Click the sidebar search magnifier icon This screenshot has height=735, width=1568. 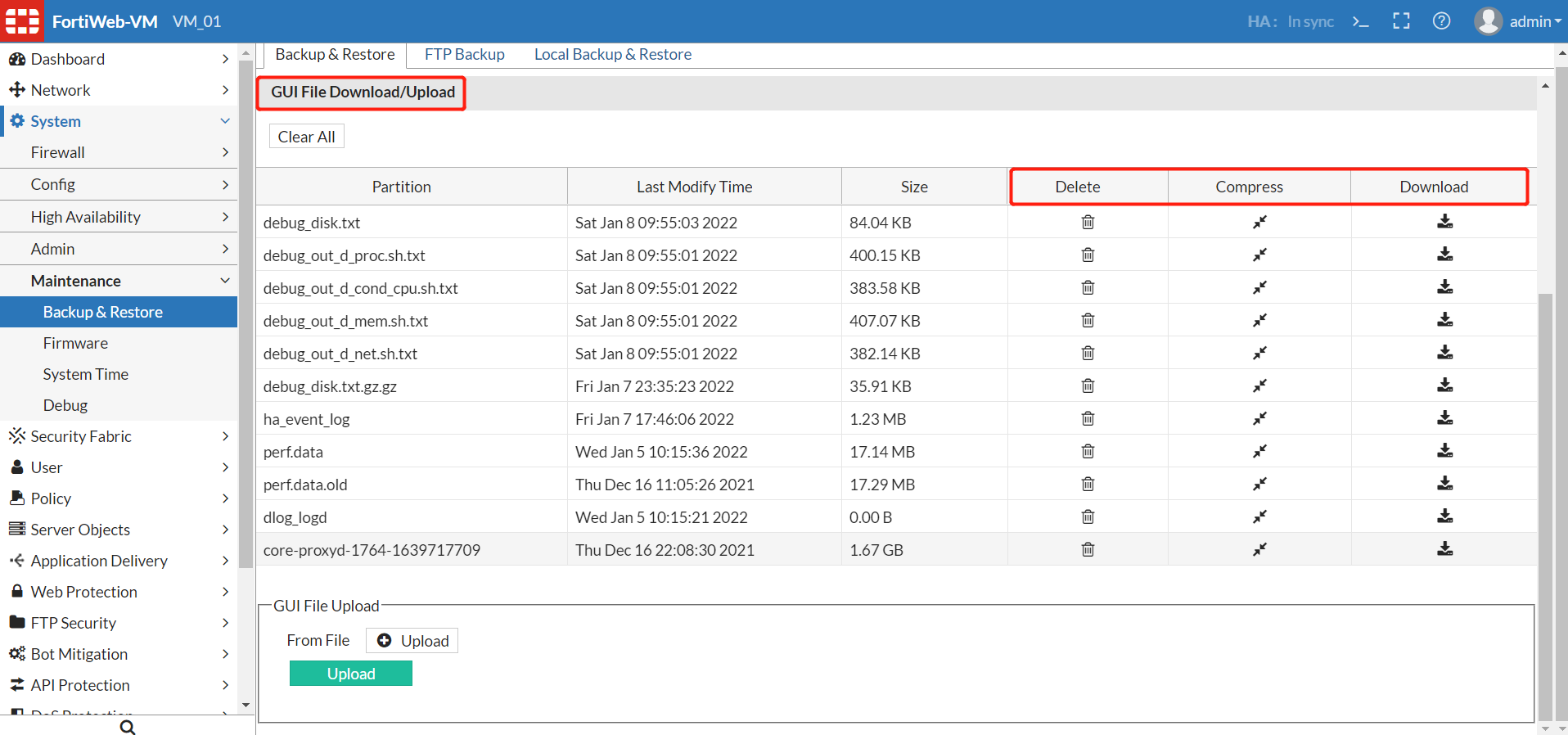pos(128,727)
